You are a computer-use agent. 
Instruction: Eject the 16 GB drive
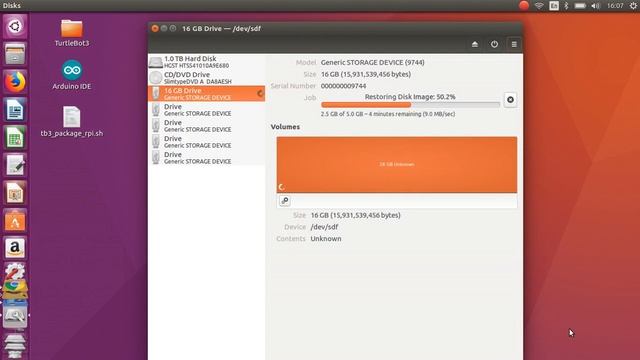click(475, 44)
